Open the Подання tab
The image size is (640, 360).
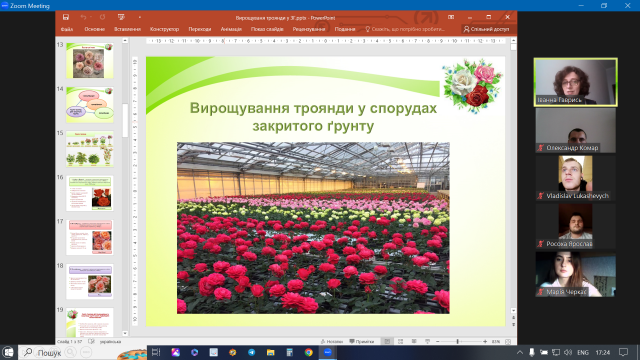(345, 29)
